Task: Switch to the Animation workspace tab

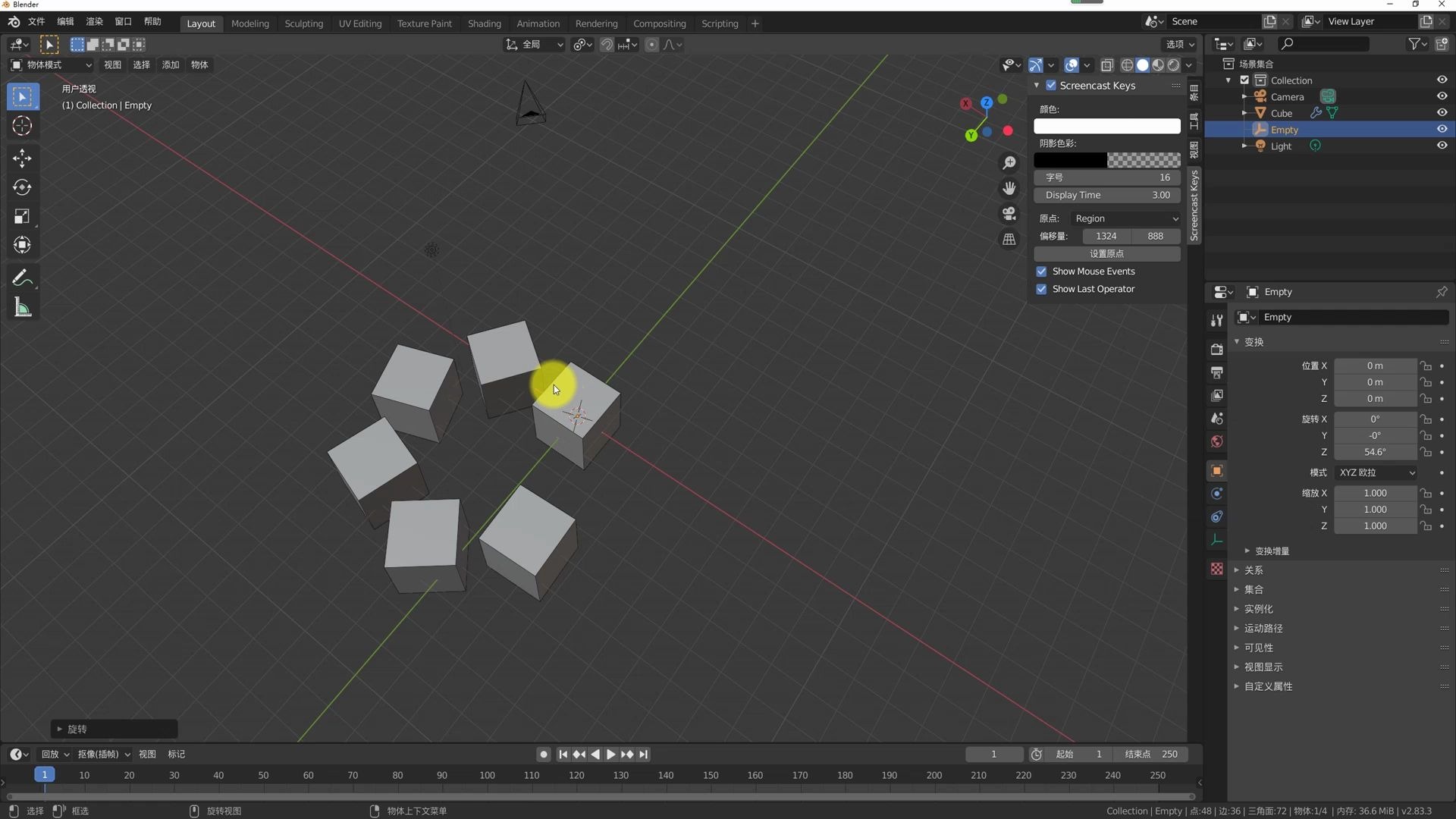Action: click(x=538, y=24)
